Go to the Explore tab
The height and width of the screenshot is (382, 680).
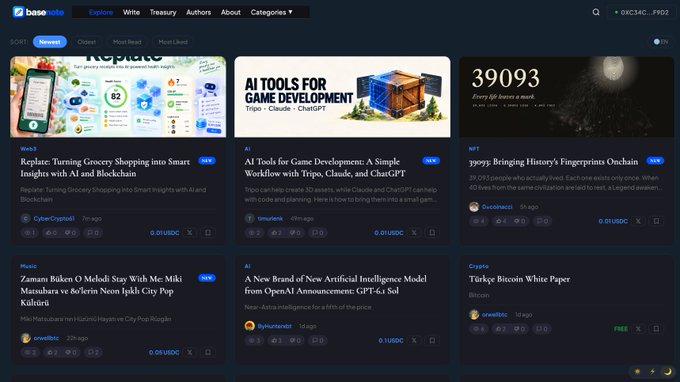point(101,12)
